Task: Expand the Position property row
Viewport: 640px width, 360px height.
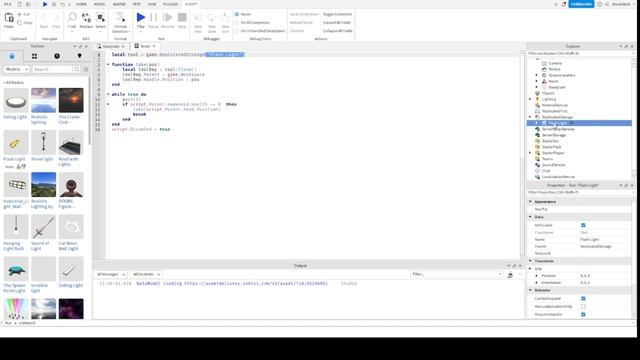Action: click(537, 276)
